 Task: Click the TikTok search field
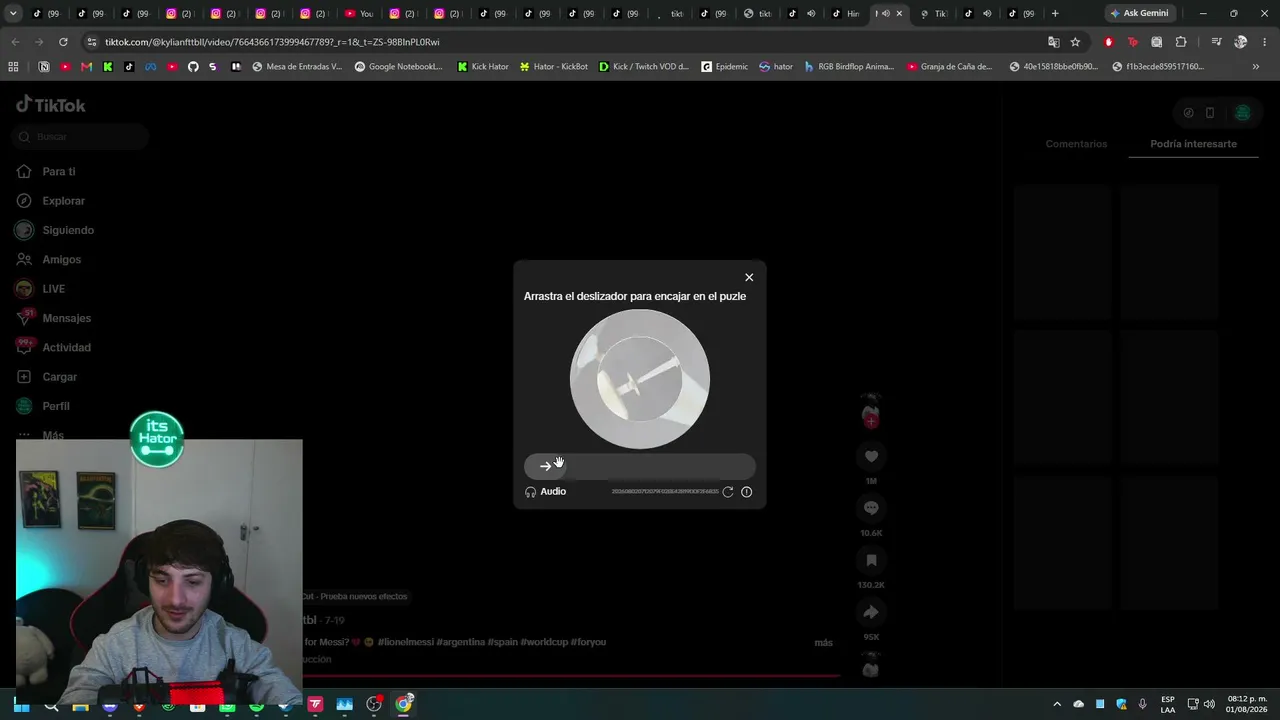click(x=82, y=136)
